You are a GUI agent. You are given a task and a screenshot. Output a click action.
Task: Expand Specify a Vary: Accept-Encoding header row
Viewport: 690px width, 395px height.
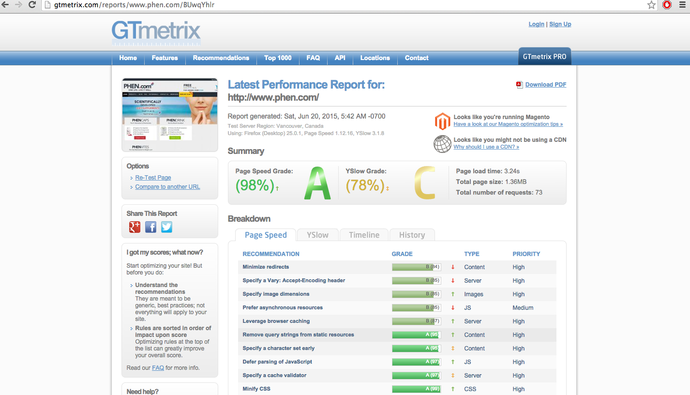(294, 281)
